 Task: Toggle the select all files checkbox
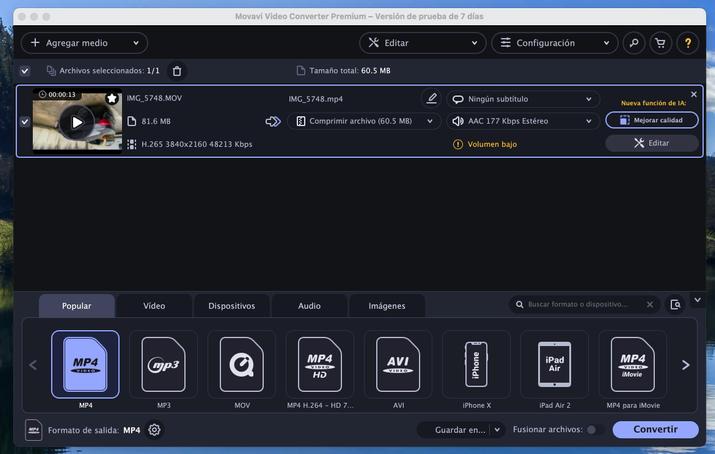point(25,71)
